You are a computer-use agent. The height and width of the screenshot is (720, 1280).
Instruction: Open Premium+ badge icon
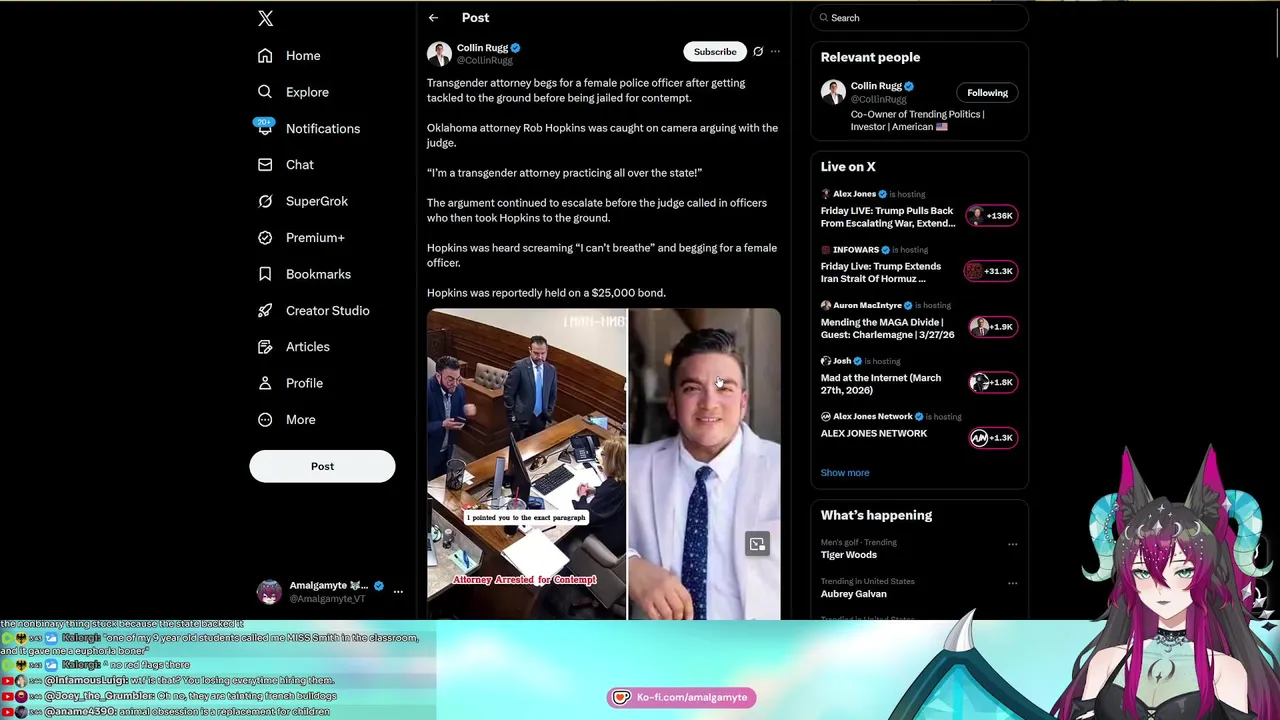click(265, 238)
